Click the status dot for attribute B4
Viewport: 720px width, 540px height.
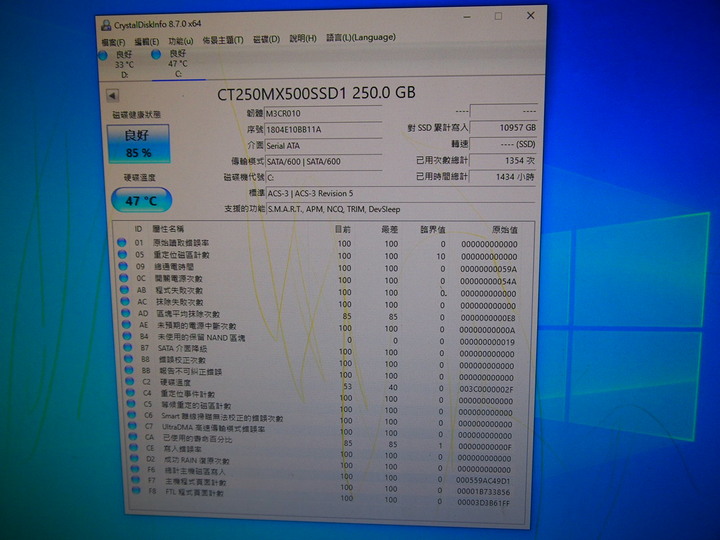[x=127, y=336]
